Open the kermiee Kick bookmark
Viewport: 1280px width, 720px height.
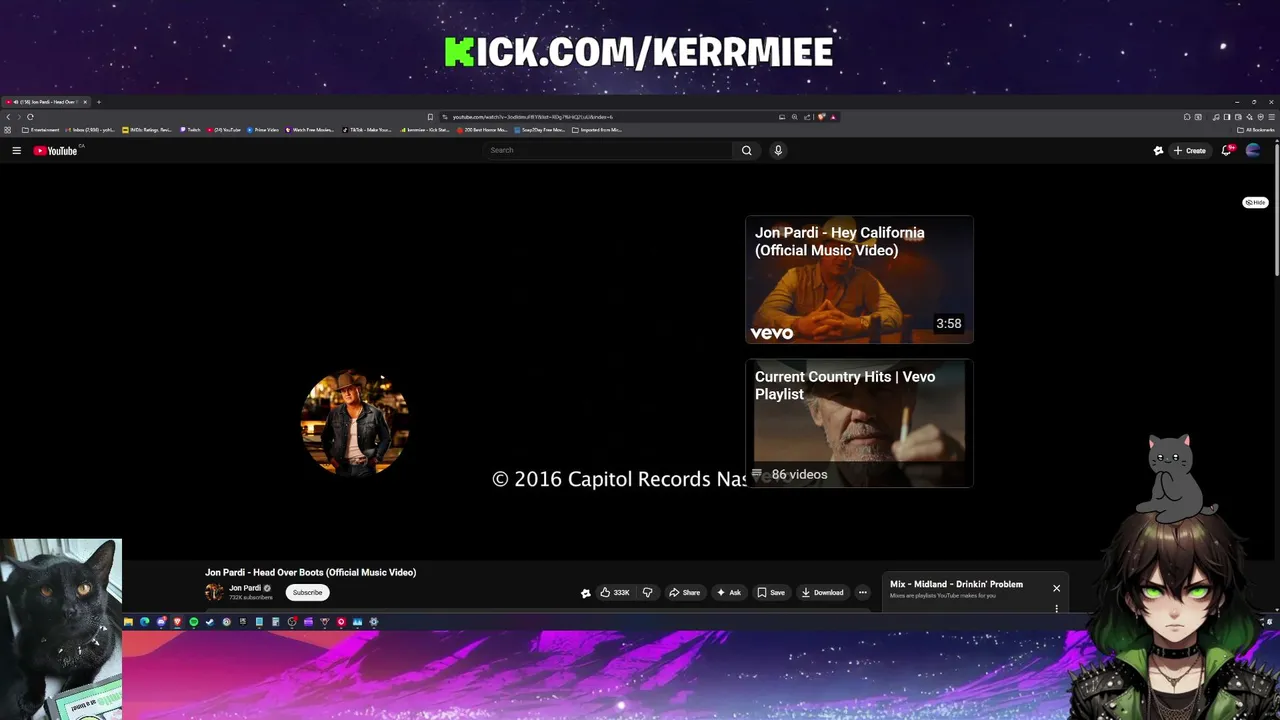point(424,130)
